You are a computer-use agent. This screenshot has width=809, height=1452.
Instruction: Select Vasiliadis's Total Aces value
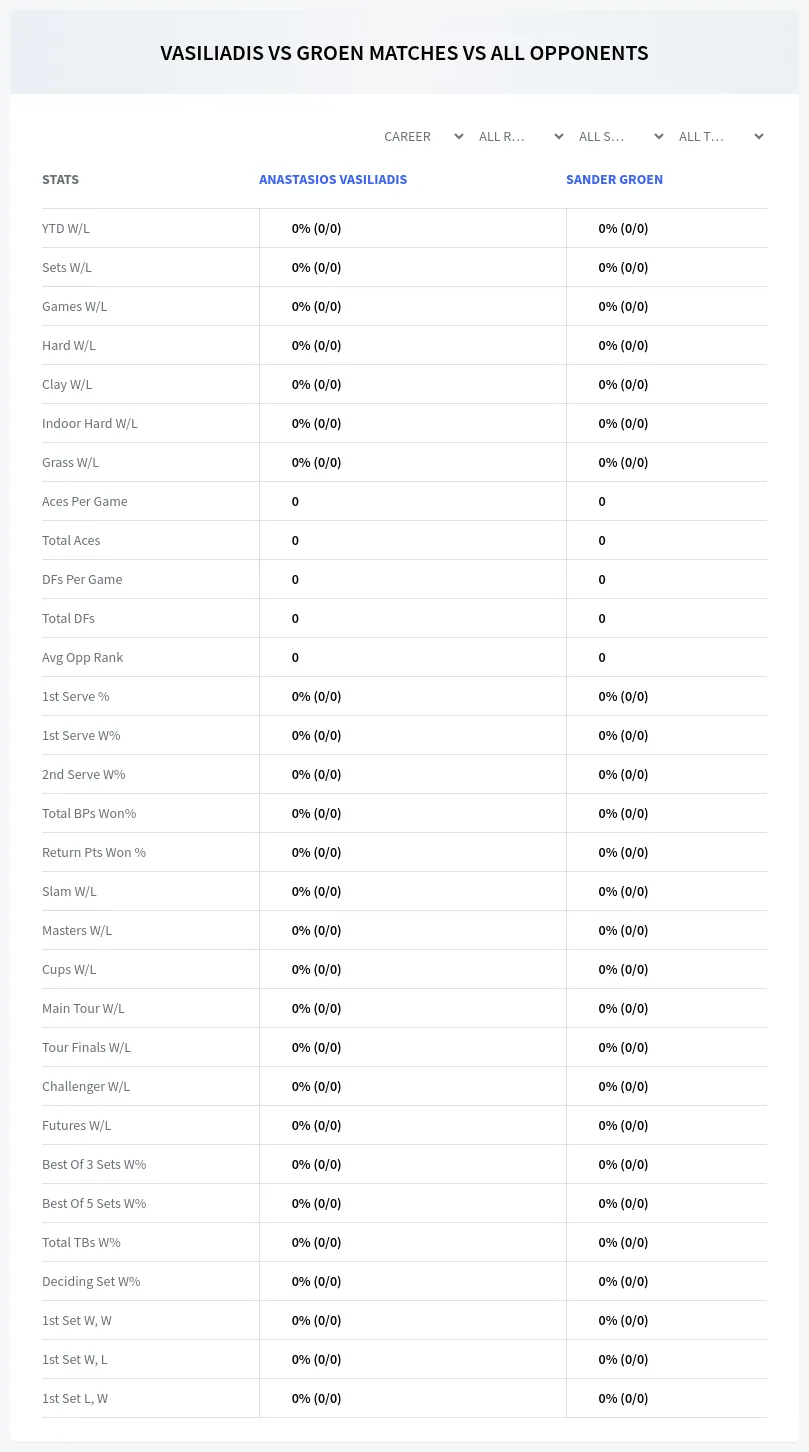pyautogui.click(x=295, y=540)
